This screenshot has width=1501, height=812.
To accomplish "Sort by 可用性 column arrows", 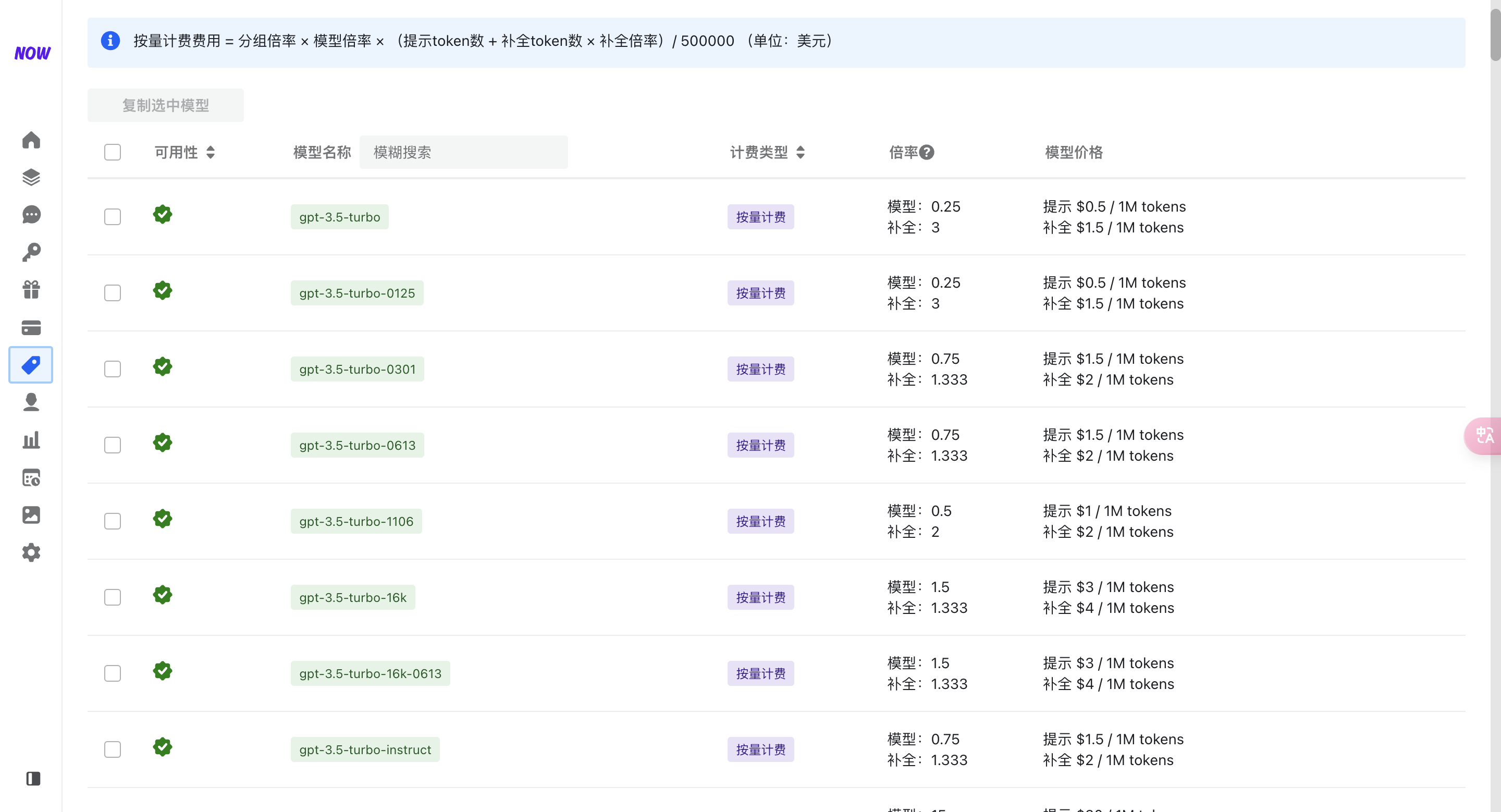I will pos(211,153).
